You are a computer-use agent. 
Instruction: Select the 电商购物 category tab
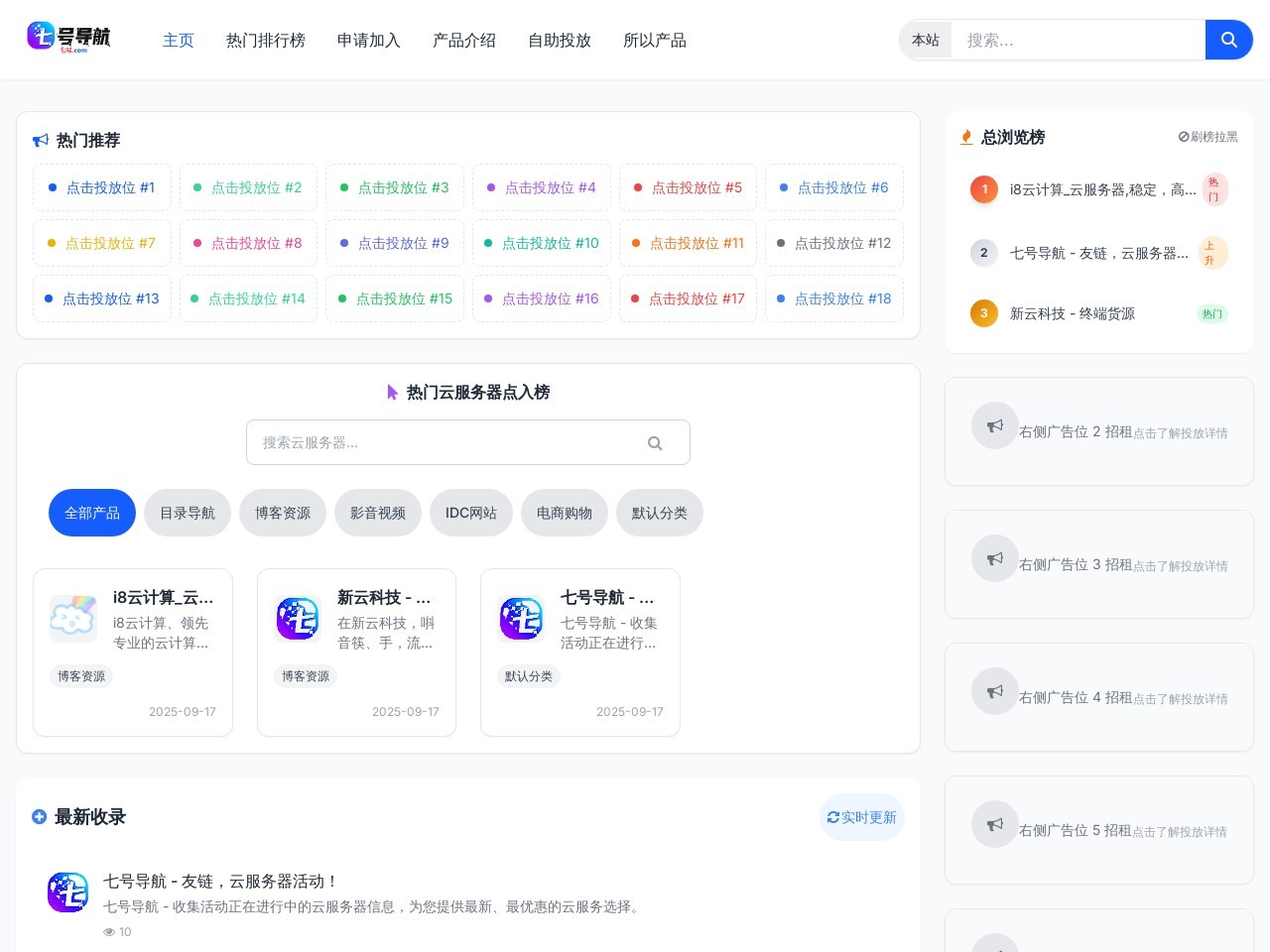point(565,513)
